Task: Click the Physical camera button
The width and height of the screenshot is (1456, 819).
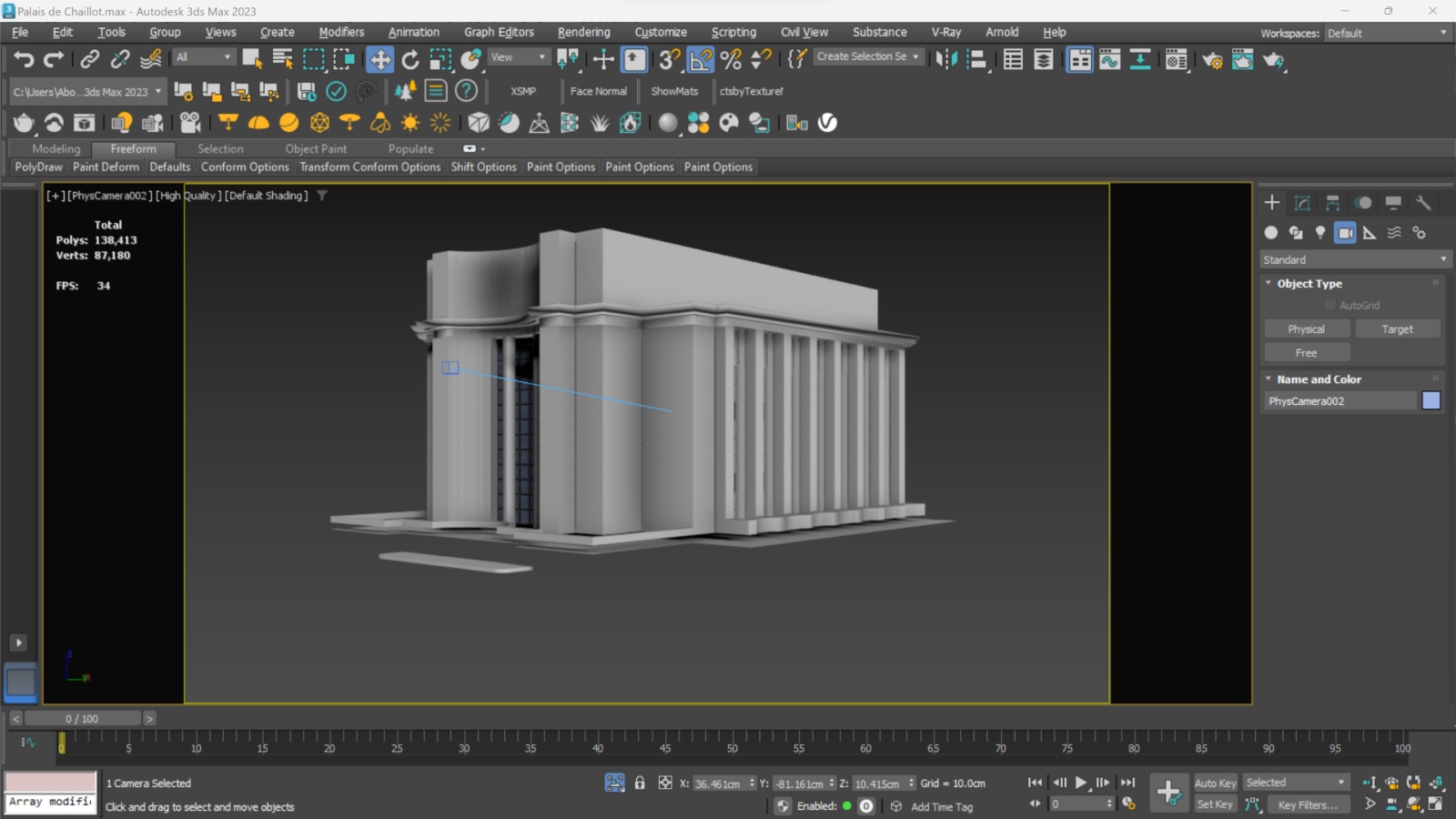Action: [1306, 329]
